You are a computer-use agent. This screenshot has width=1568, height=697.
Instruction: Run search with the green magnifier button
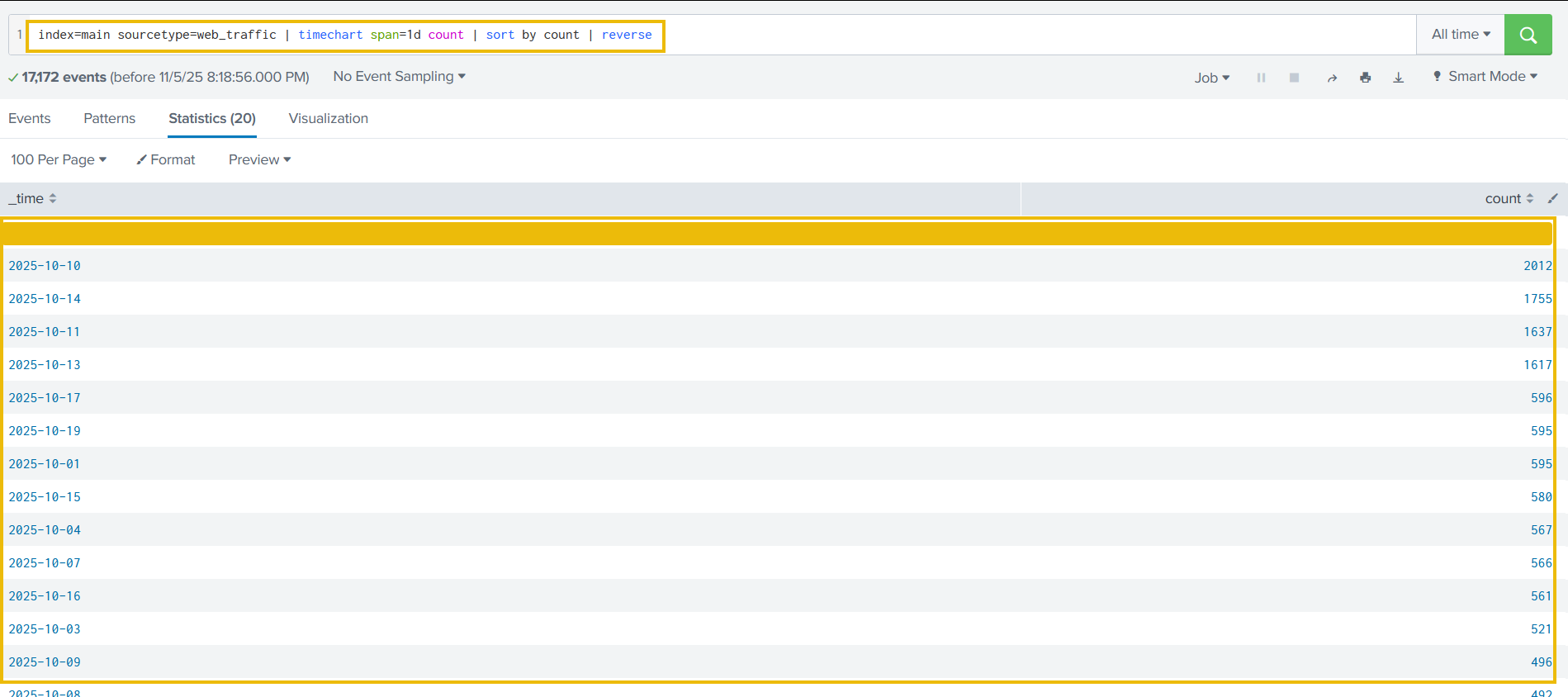(x=1528, y=35)
